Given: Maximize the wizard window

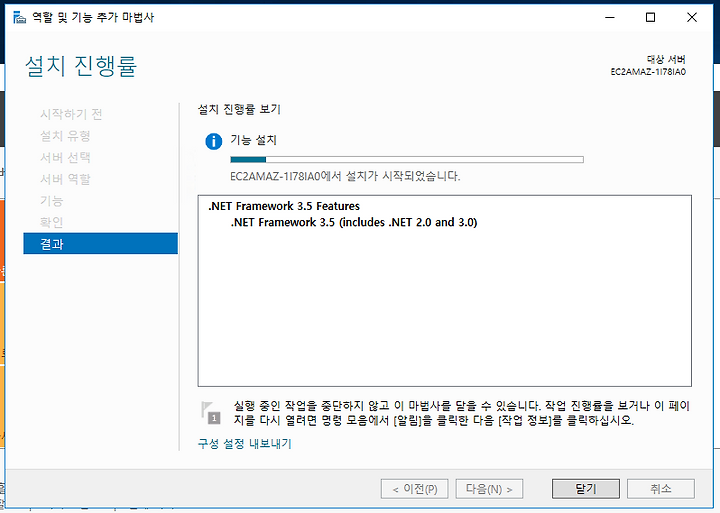Looking at the screenshot, I should tap(650, 17).
